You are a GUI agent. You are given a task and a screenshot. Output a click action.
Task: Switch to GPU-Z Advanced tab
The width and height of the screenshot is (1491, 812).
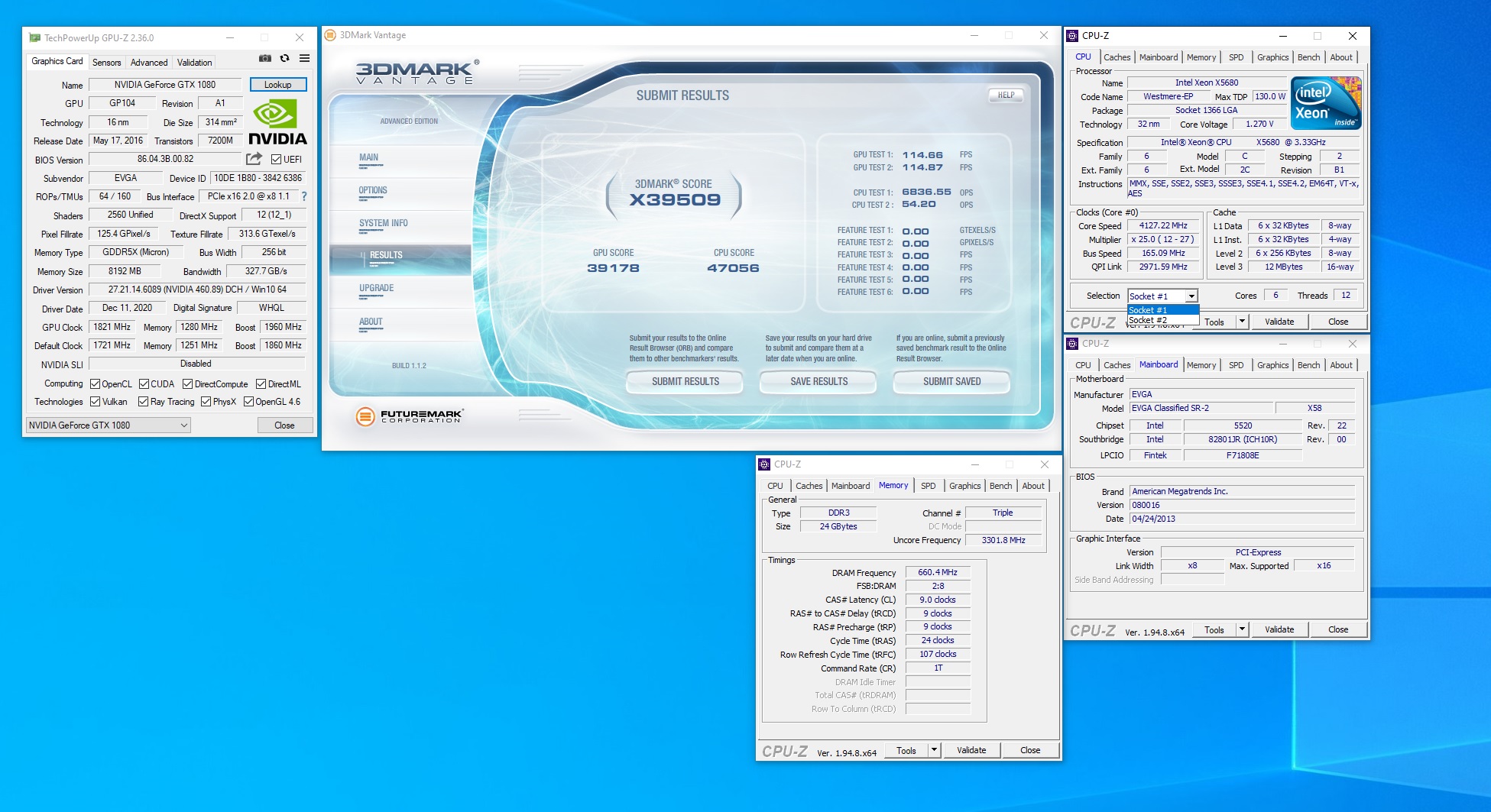149,63
